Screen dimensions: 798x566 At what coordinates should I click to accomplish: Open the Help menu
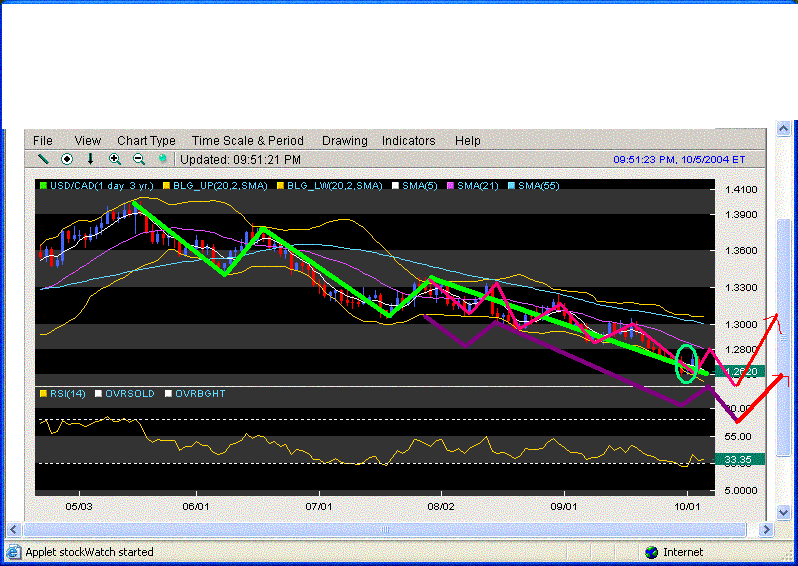467,141
